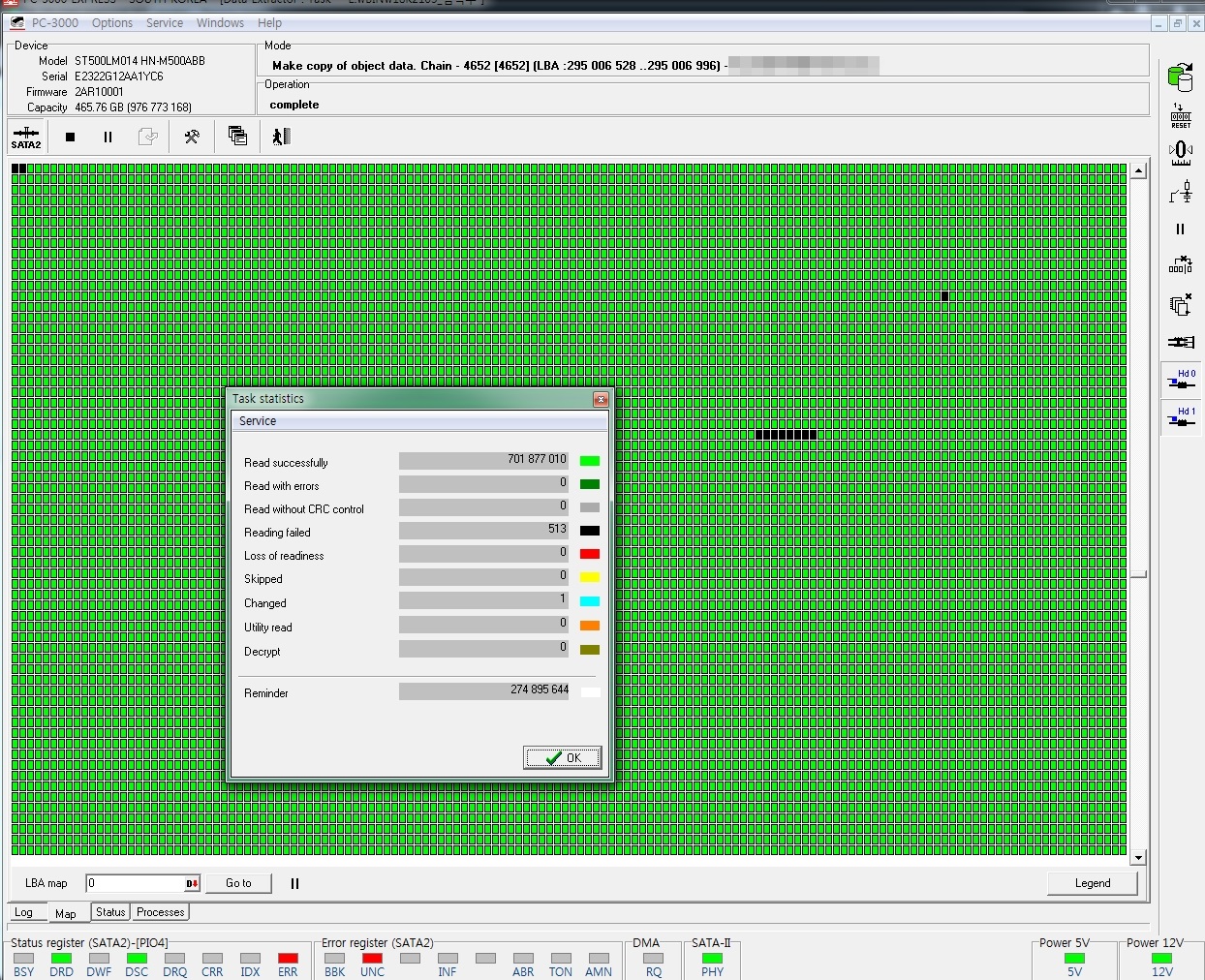Image resolution: width=1205 pixels, height=980 pixels.
Task: Click the copy pages with X icon
Action: click(1181, 305)
